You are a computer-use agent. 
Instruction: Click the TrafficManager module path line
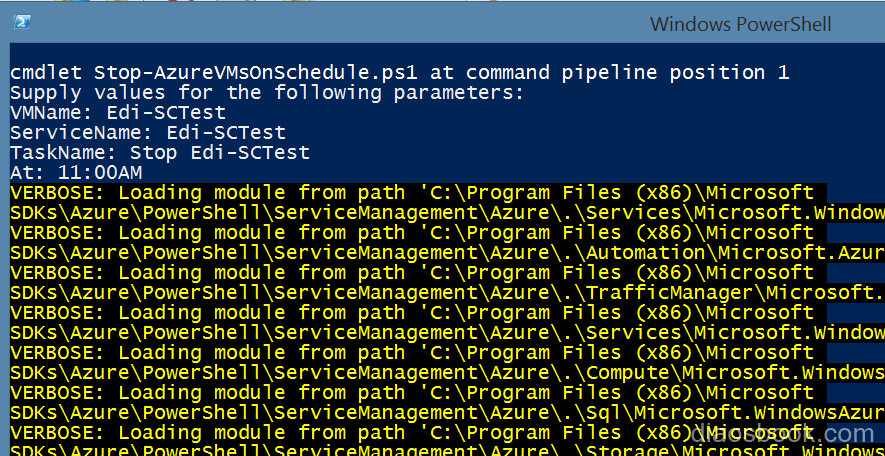[x=448, y=293]
